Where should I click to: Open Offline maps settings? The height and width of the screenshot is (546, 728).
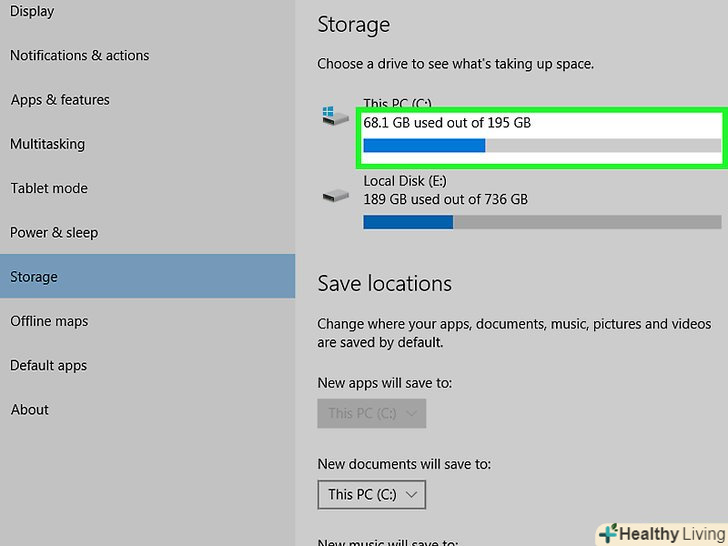(x=49, y=321)
